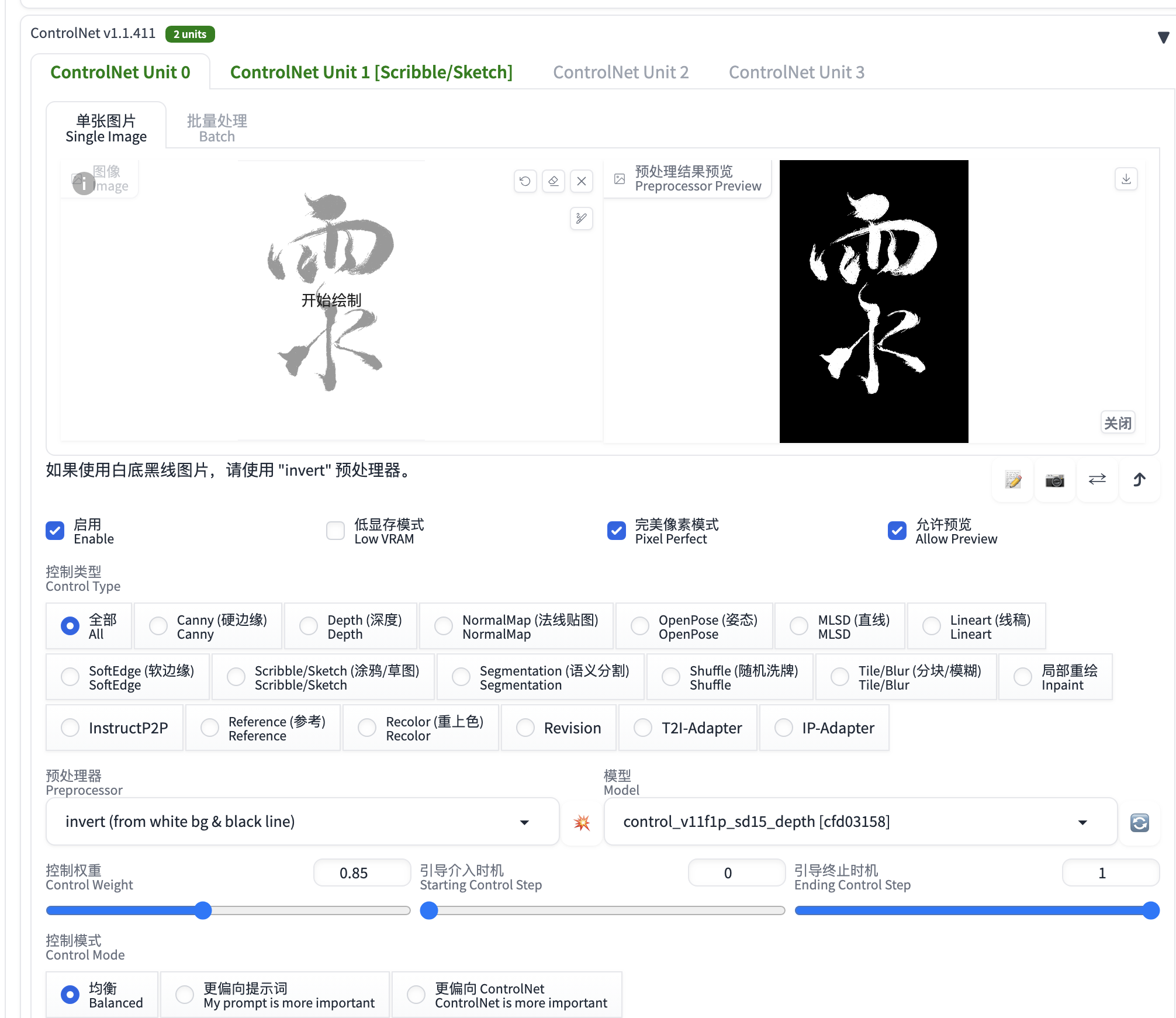This screenshot has height=1018, width=1176.
Task: Select the Segmentation control type
Action: (x=541, y=677)
